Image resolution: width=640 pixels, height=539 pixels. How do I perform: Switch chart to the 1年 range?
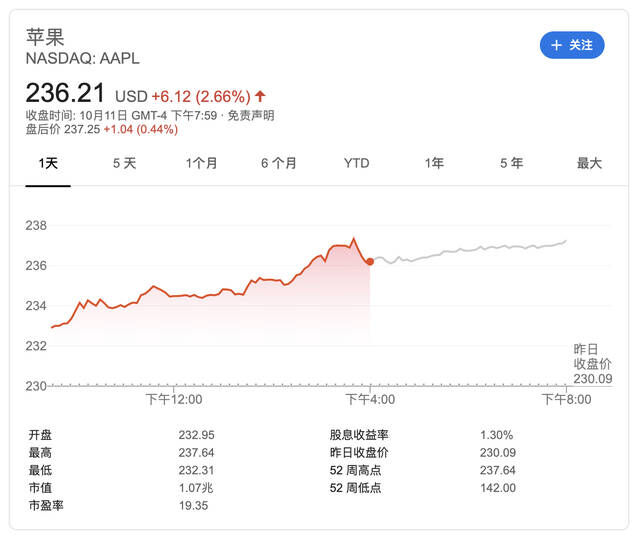pyautogui.click(x=434, y=163)
